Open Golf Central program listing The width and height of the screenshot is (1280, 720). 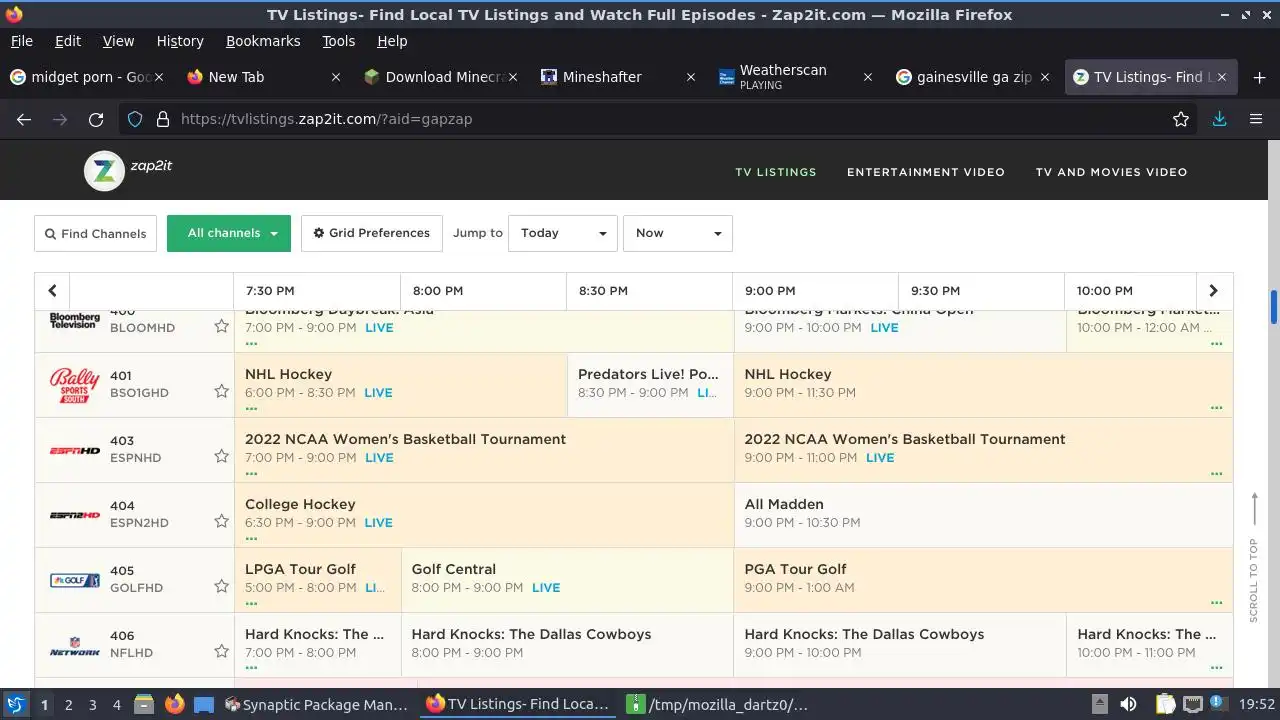point(567,580)
